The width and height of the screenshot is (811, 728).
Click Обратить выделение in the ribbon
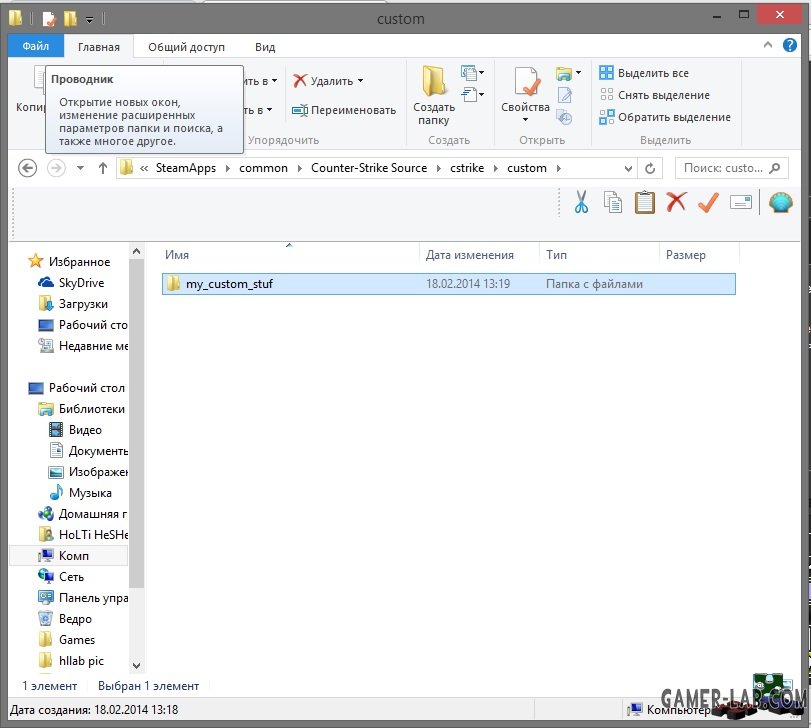click(665, 117)
